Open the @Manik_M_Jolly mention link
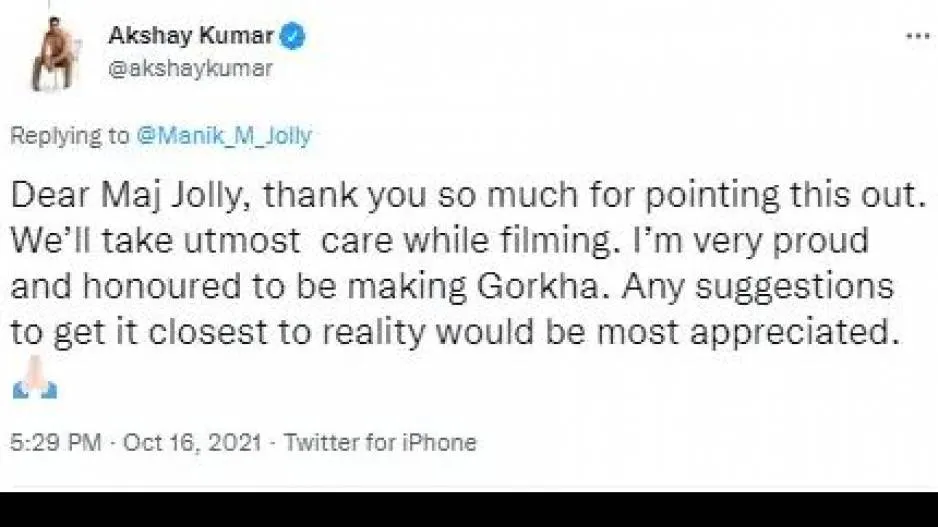The width and height of the screenshot is (938, 527). 223,137
